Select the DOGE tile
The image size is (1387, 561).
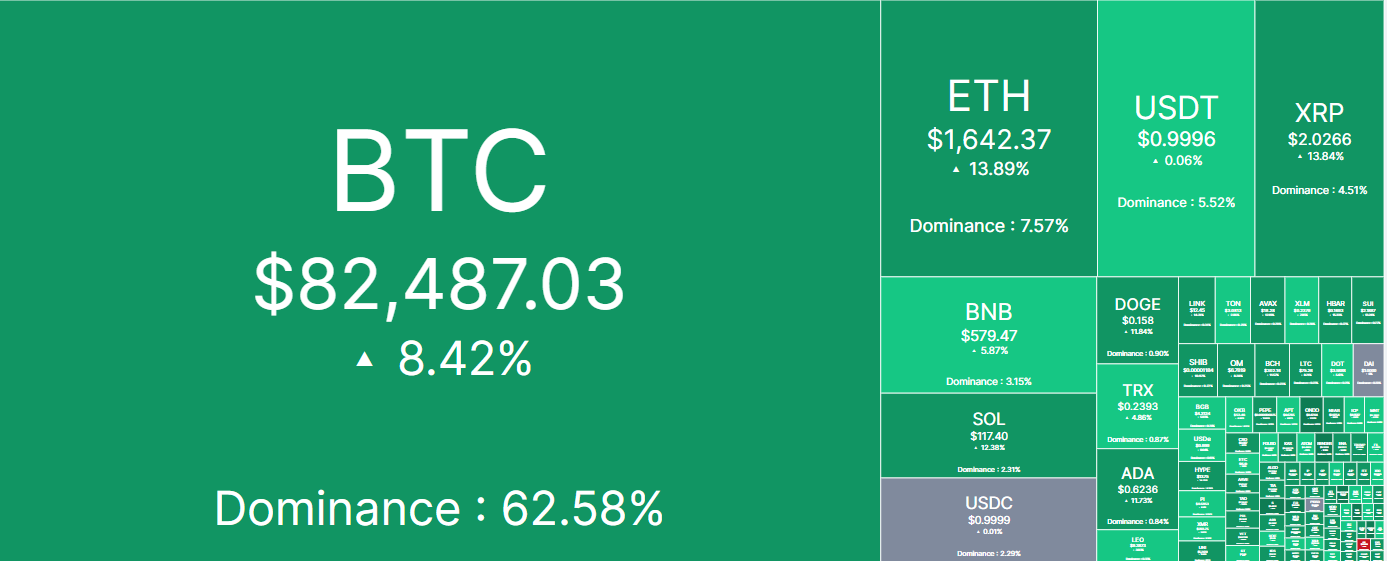click(x=1138, y=320)
